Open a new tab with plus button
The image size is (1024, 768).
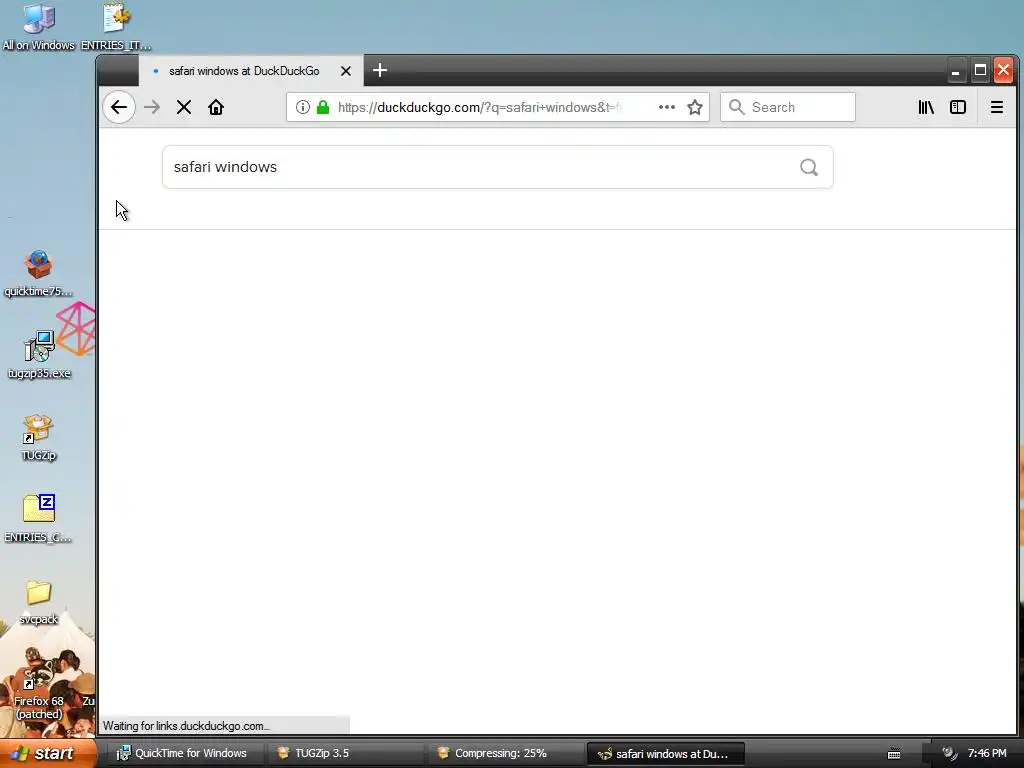coord(380,70)
